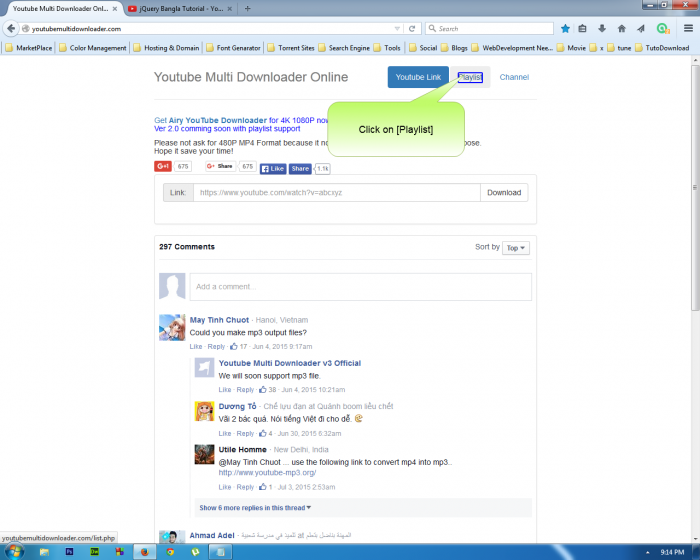Open the Sort by Top dropdown
700x560 pixels.
[x=516, y=248]
